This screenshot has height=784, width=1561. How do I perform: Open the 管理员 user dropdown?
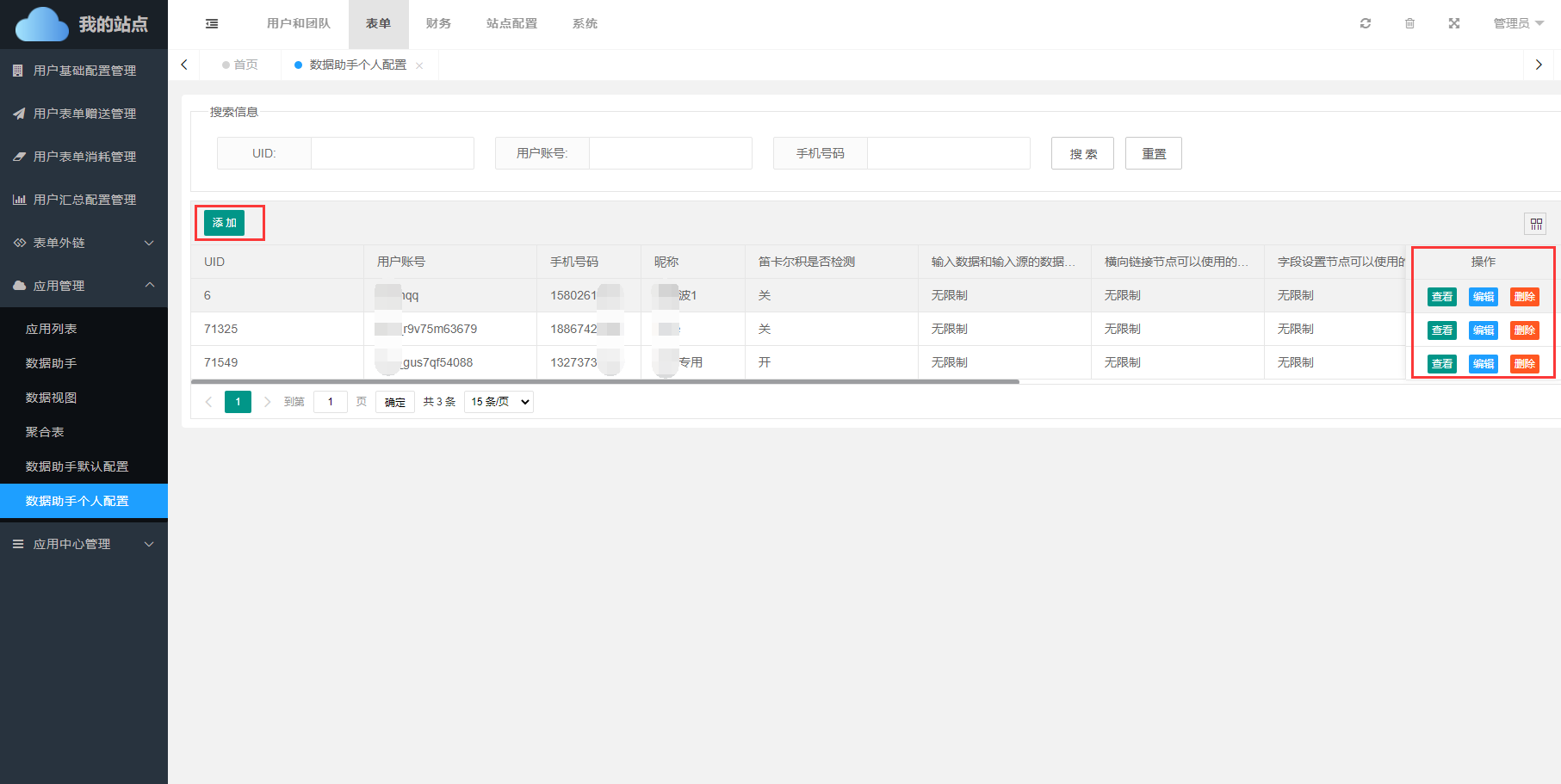[x=1518, y=23]
